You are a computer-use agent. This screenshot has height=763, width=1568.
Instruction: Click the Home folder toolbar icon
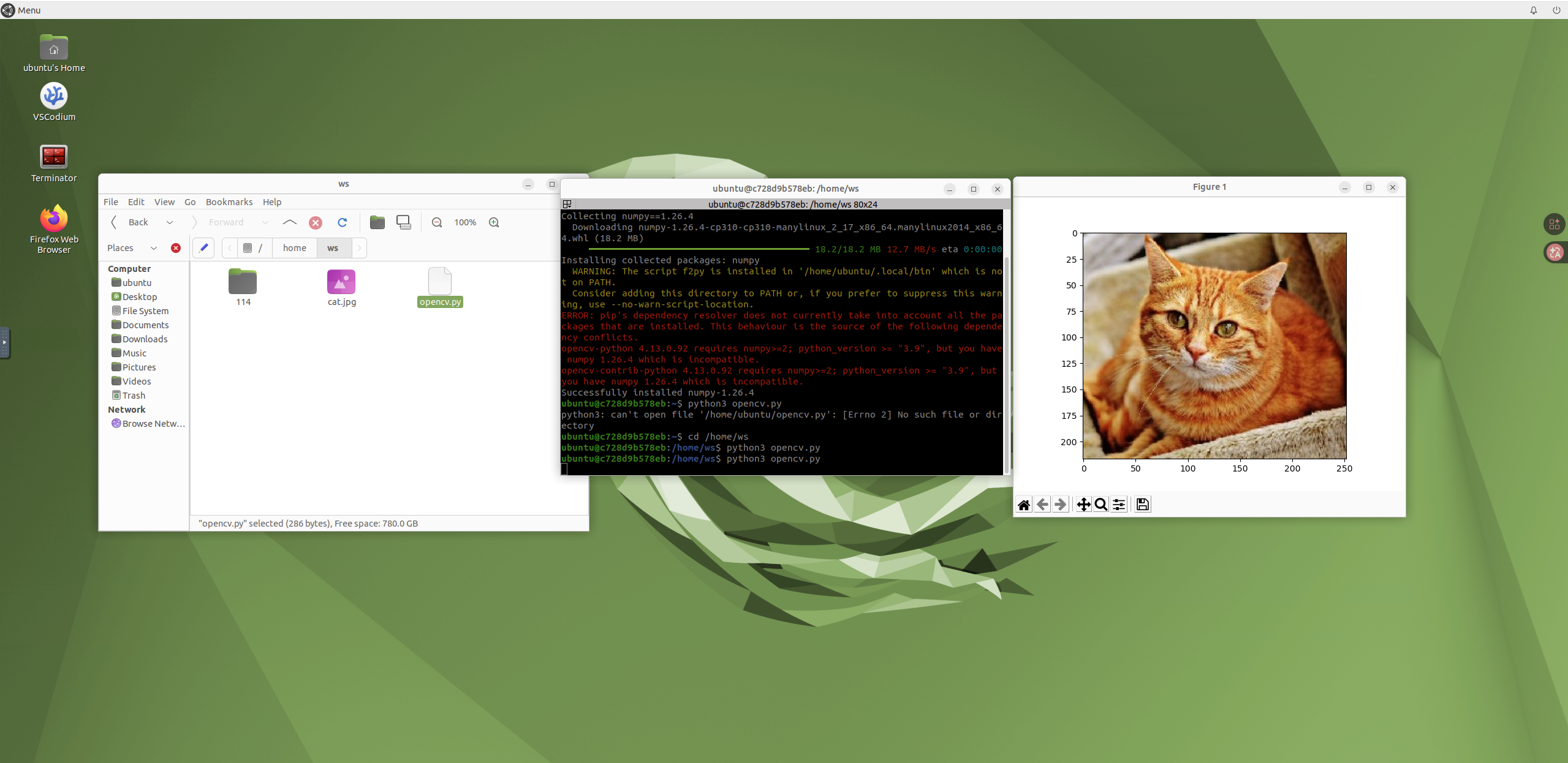coord(377,222)
